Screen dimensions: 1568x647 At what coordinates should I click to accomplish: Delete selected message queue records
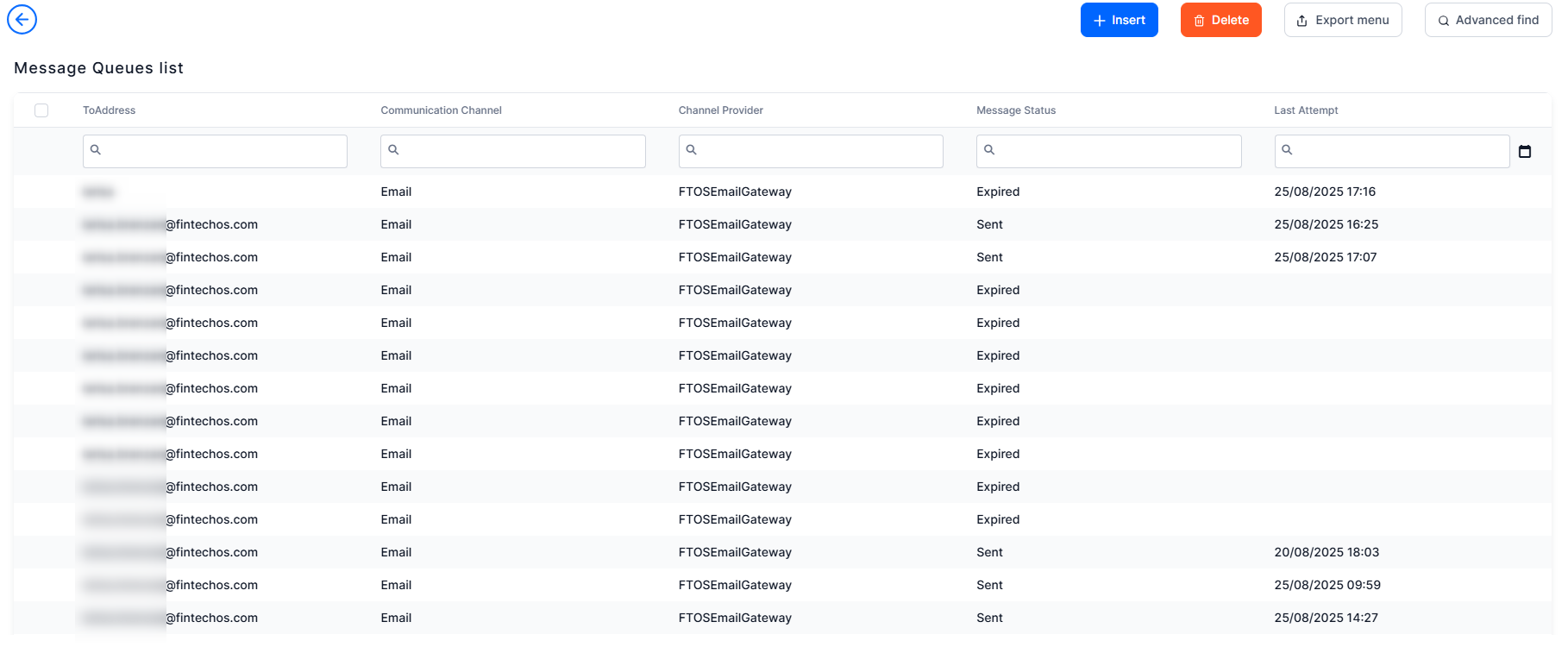click(1220, 20)
